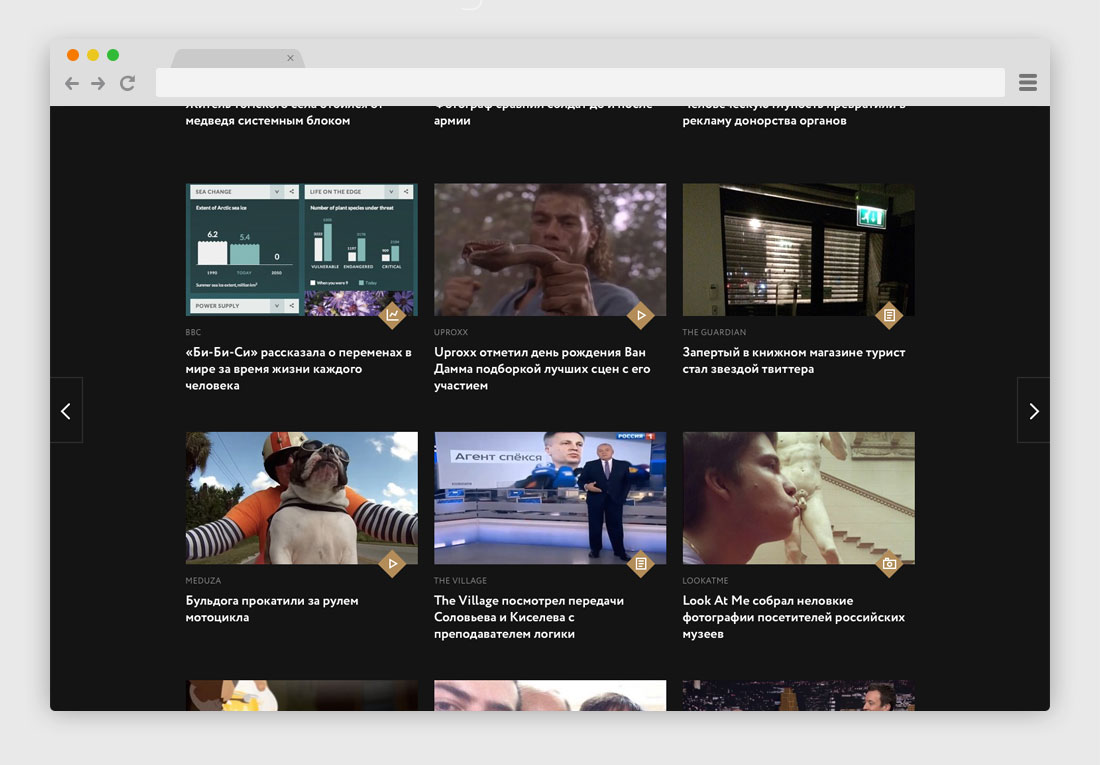Click THE VILLAGE source label
This screenshot has width=1100, height=765.
[x=460, y=580]
